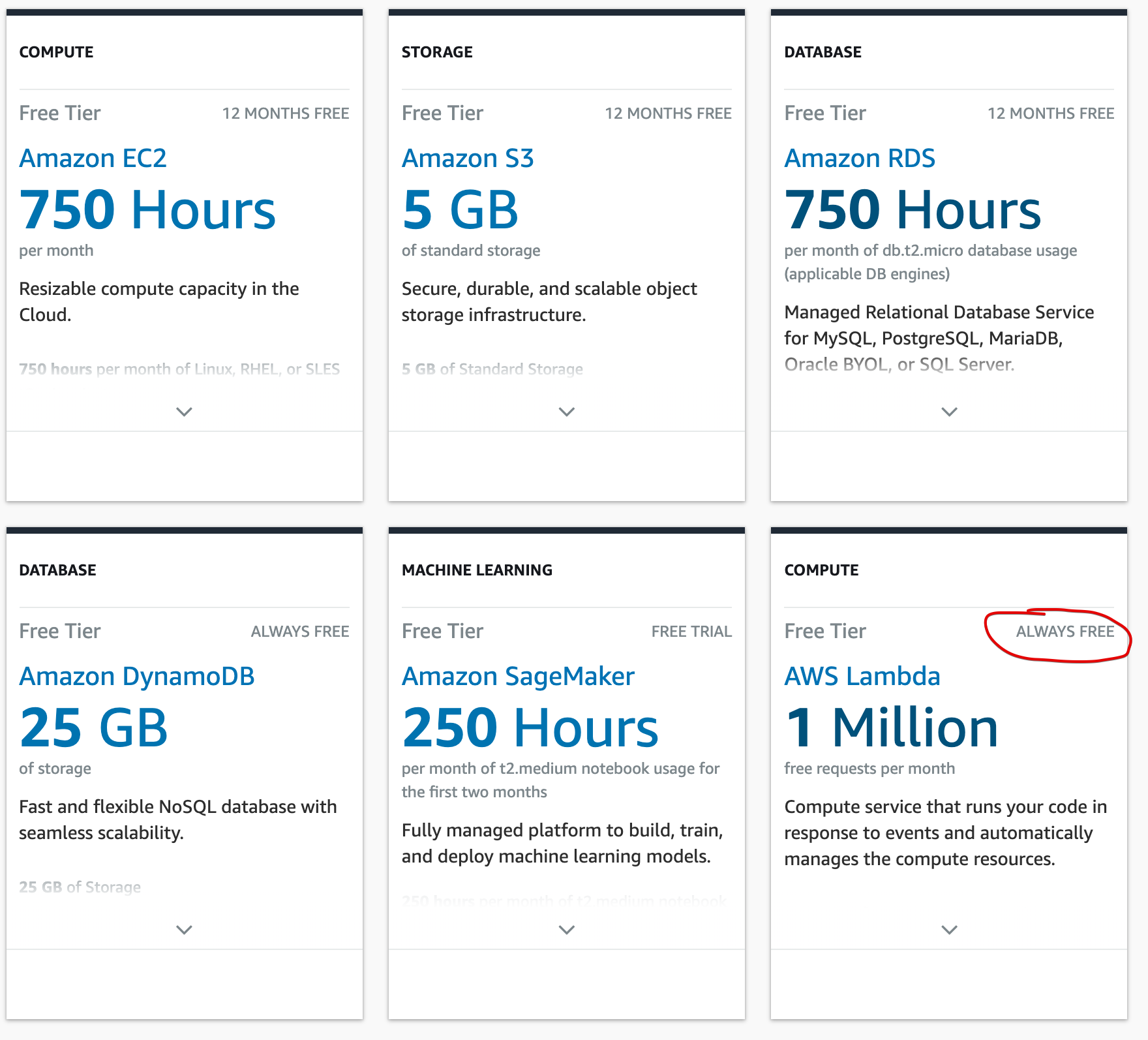Click the COMPUTE heading above Amazon EC2
This screenshot has width=1148, height=1040.
click(56, 52)
